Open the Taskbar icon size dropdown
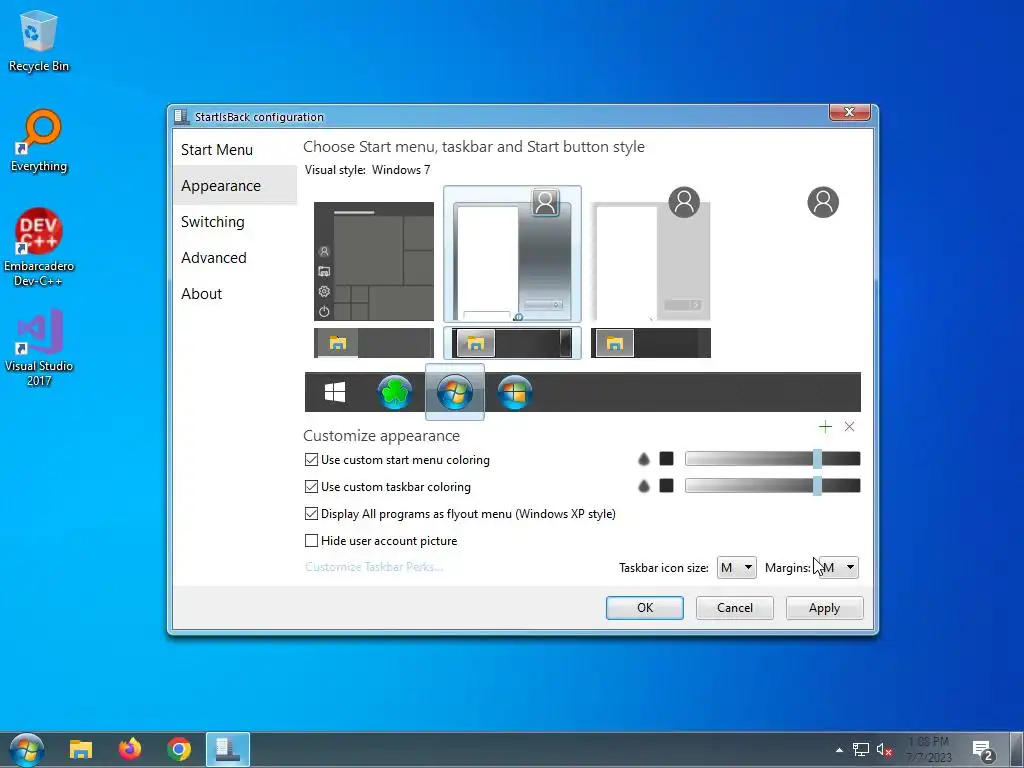 click(737, 568)
